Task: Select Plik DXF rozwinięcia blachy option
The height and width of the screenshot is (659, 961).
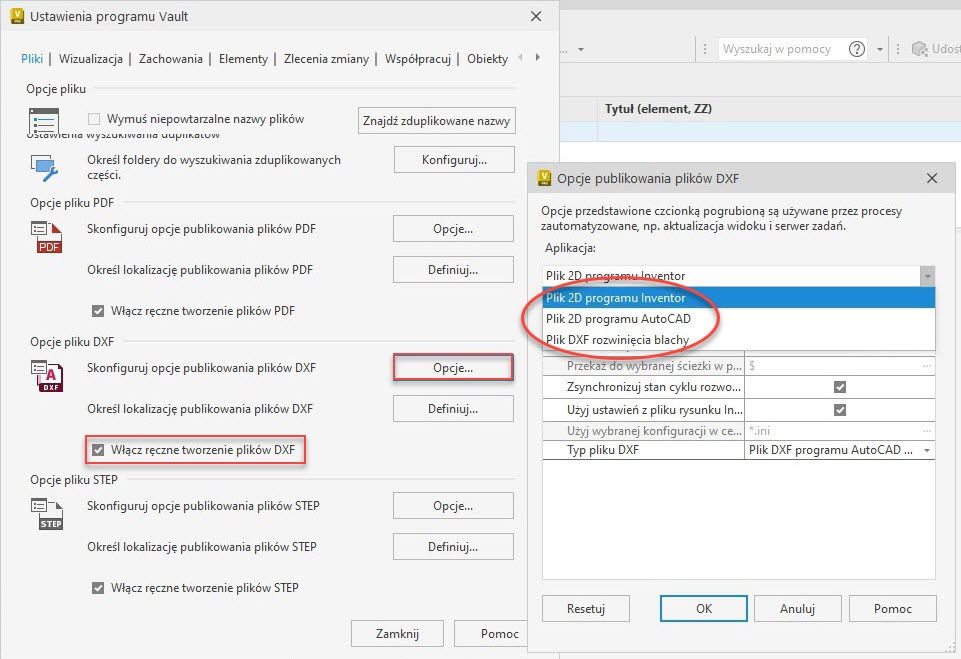Action: coord(739,340)
